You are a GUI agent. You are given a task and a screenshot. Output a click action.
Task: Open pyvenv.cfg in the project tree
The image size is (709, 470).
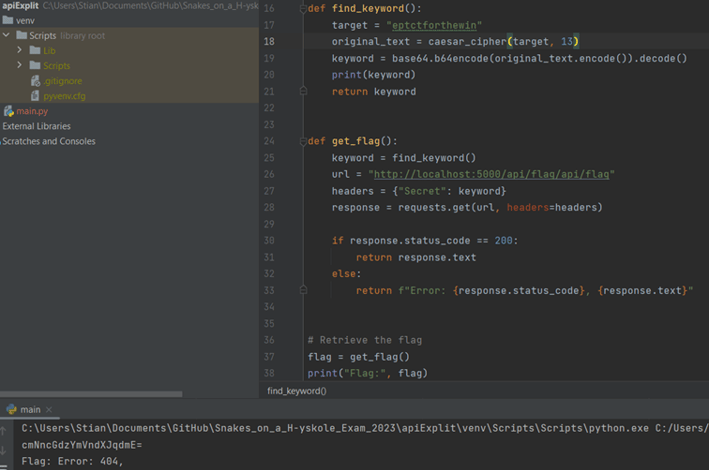pyautogui.click(x=64, y=96)
